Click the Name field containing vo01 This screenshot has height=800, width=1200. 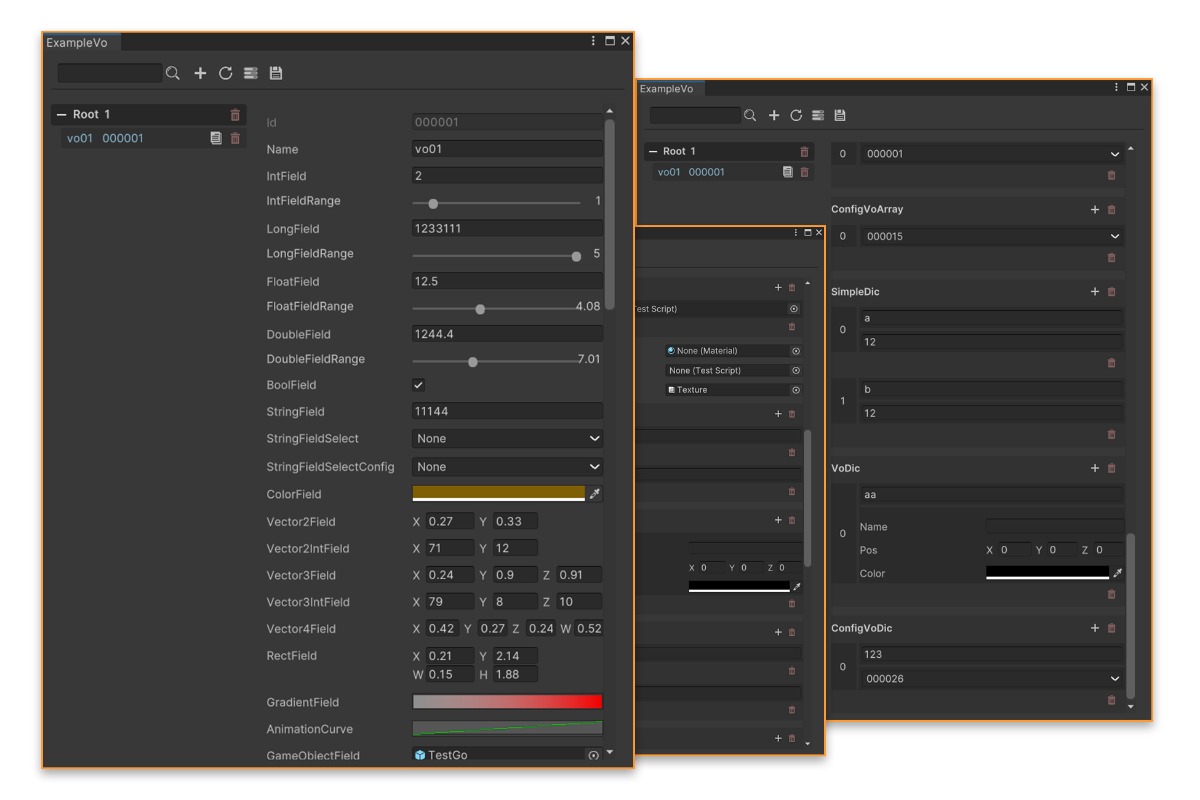[x=507, y=150]
